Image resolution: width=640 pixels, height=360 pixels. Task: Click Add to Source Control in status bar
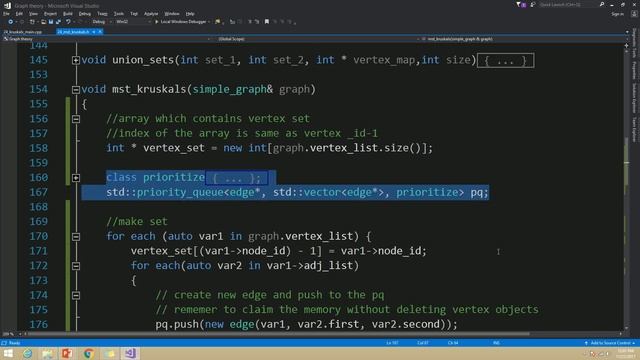pyautogui.click(x=610, y=343)
